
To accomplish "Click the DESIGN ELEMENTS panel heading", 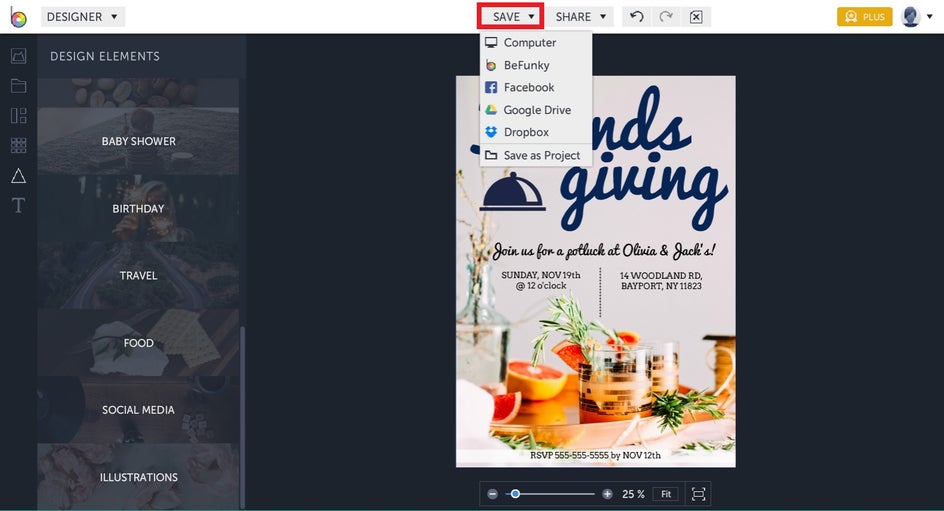I will (x=105, y=56).
